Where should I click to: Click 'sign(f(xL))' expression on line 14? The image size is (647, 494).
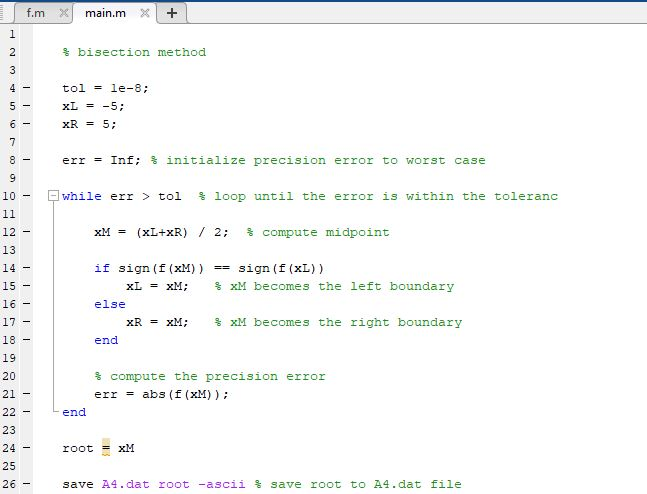(x=281, y=268)
